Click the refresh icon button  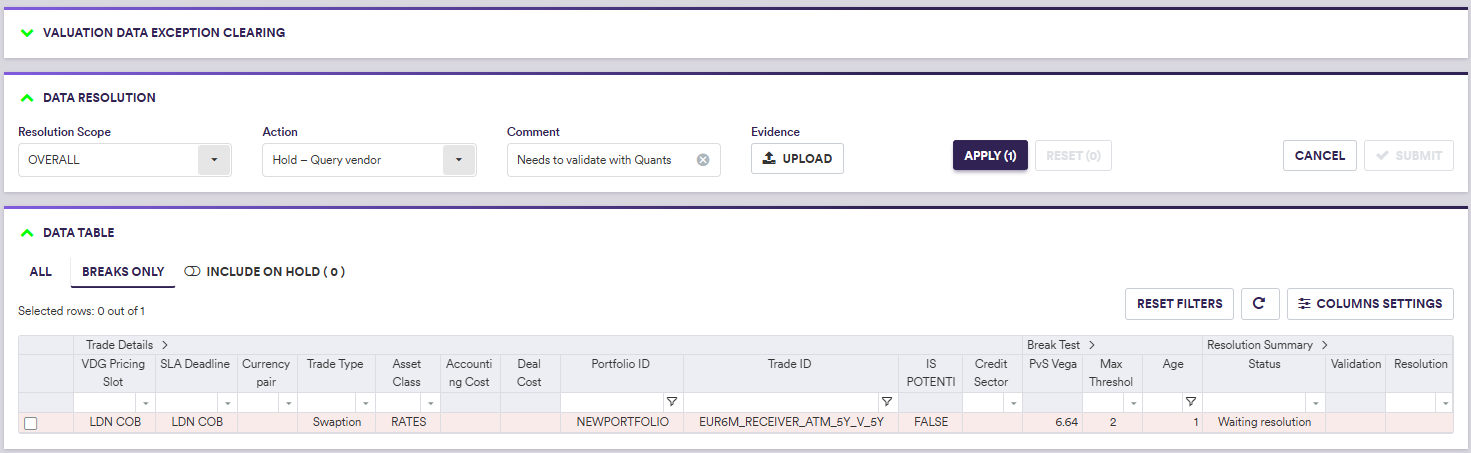click(1259, 303)
